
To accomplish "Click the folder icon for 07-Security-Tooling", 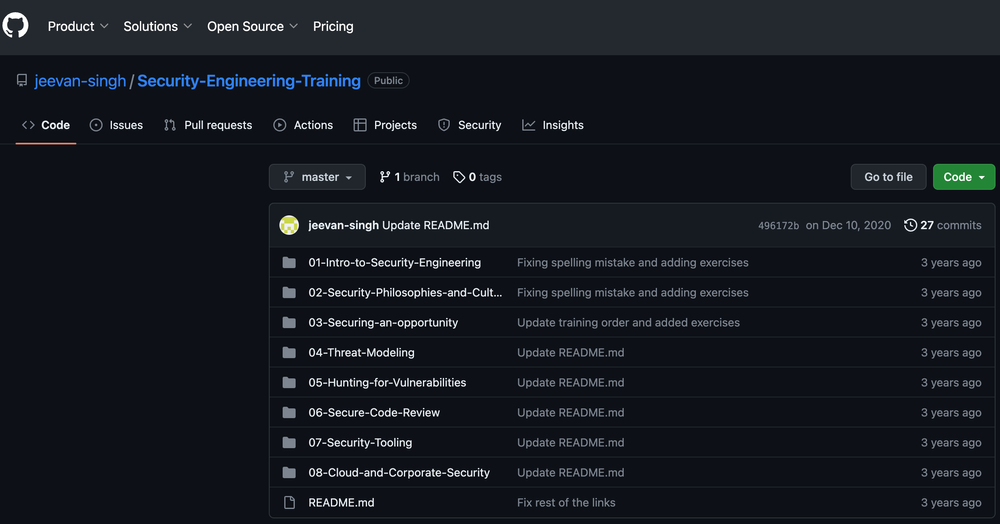I will 289,442.
